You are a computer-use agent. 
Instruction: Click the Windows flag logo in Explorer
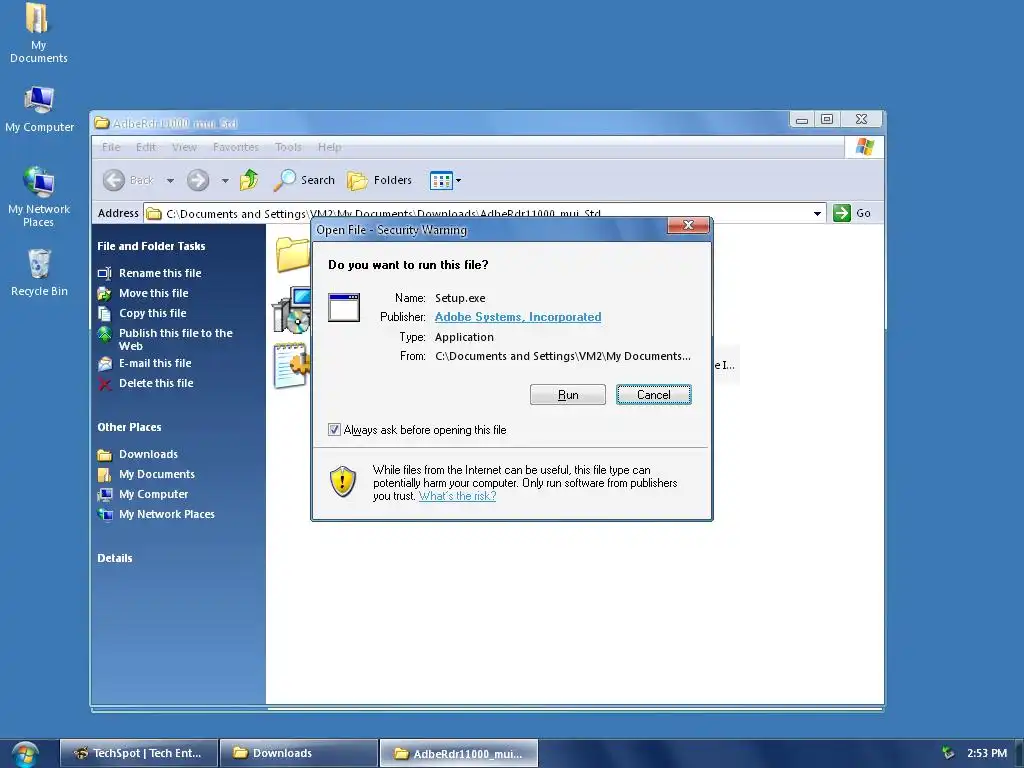tap(865, 147)
